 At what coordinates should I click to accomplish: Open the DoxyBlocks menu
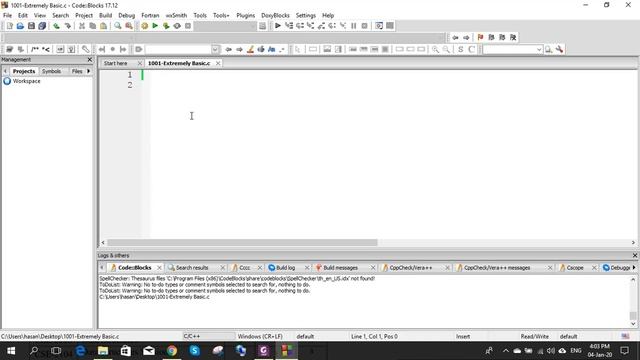click(275, 15)
